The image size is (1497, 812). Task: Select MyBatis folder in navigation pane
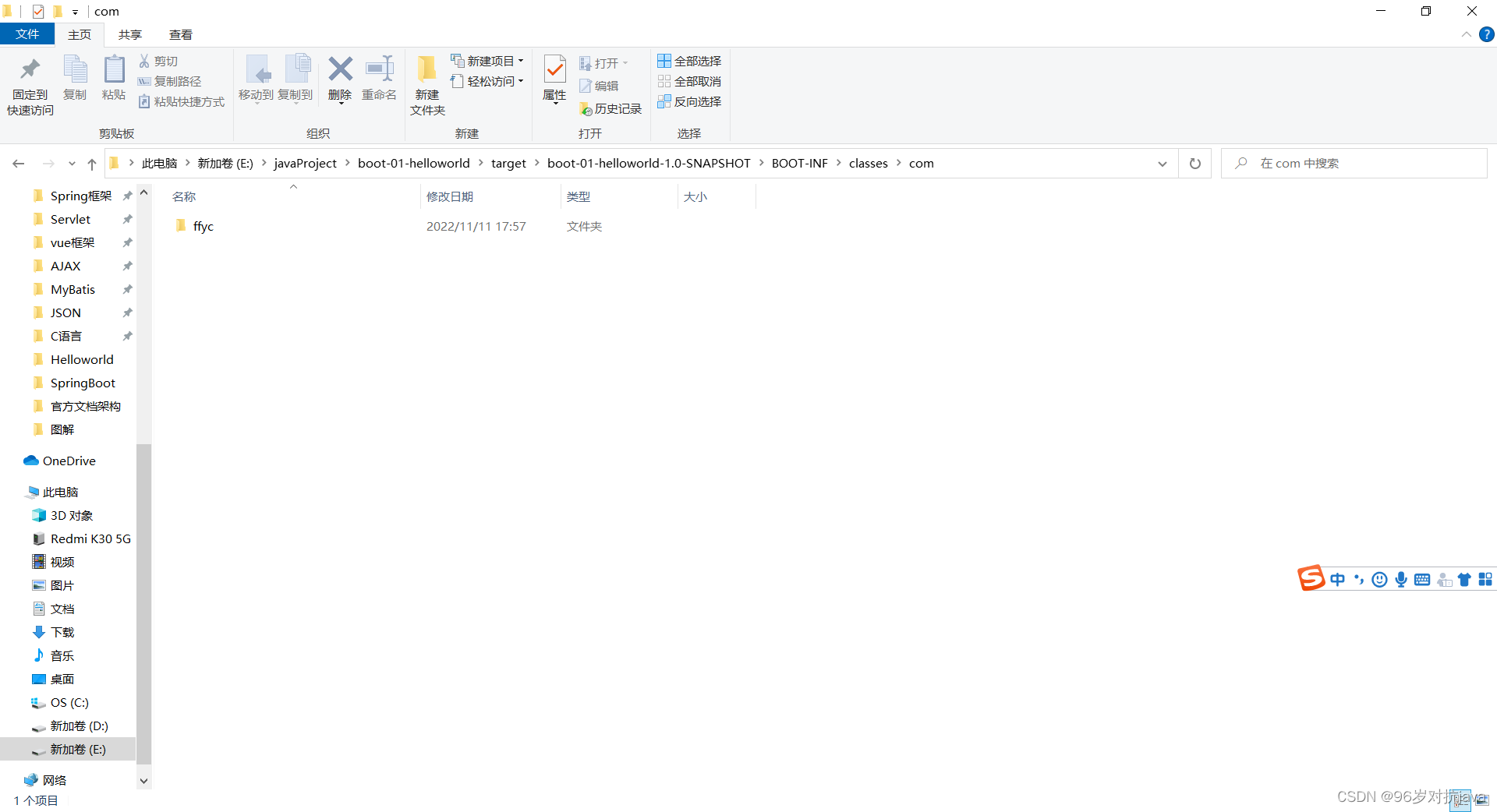pyautogui.click(x=73, y=289)
